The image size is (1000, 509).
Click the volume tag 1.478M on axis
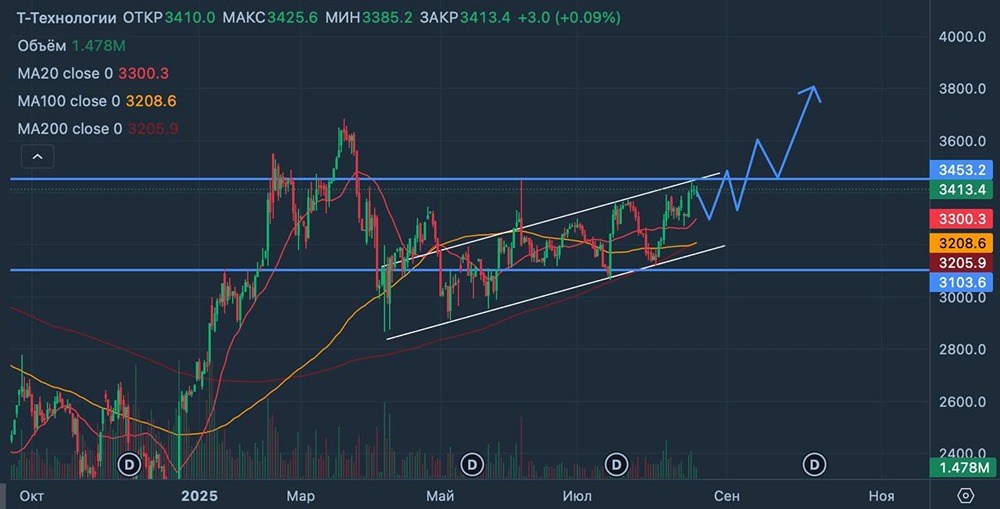pos(961,468)
